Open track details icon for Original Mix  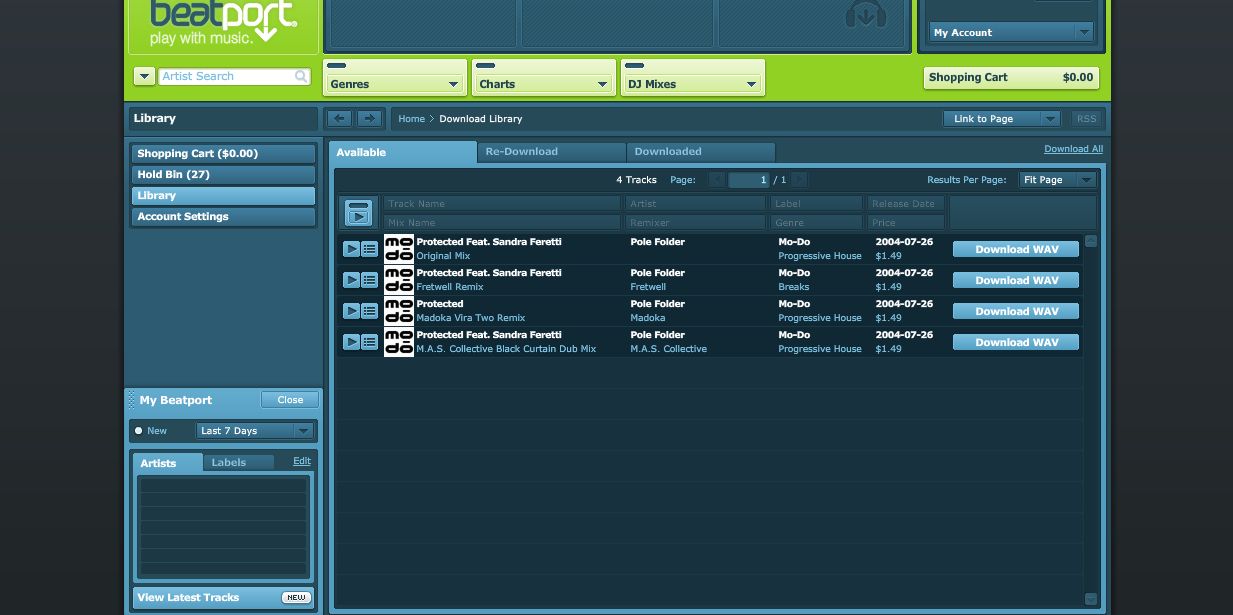[370, 249]
